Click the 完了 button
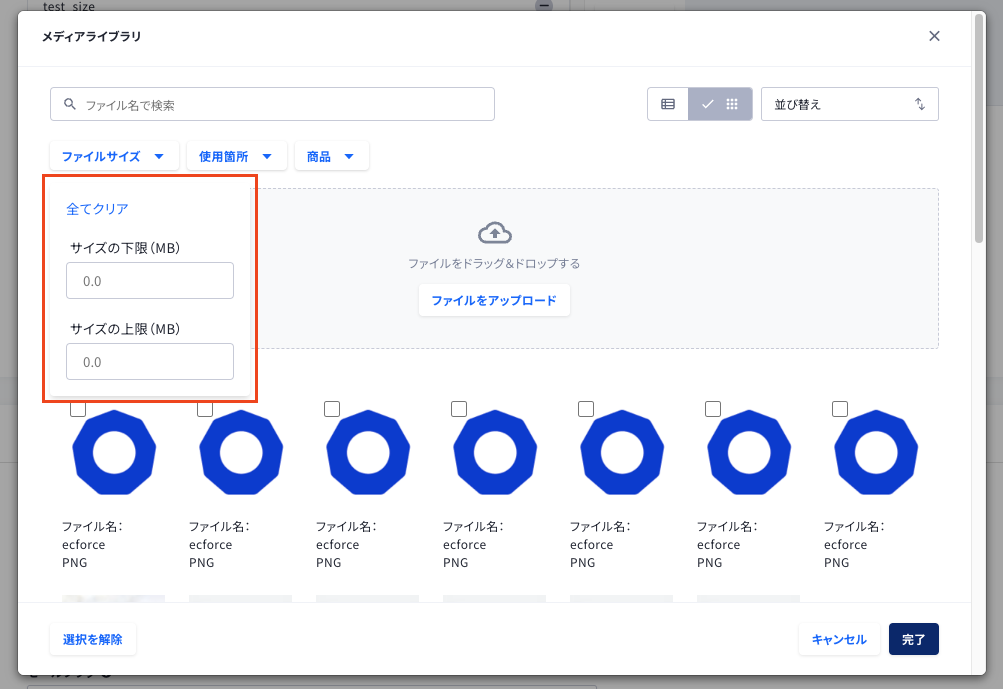 coord(913,639)
